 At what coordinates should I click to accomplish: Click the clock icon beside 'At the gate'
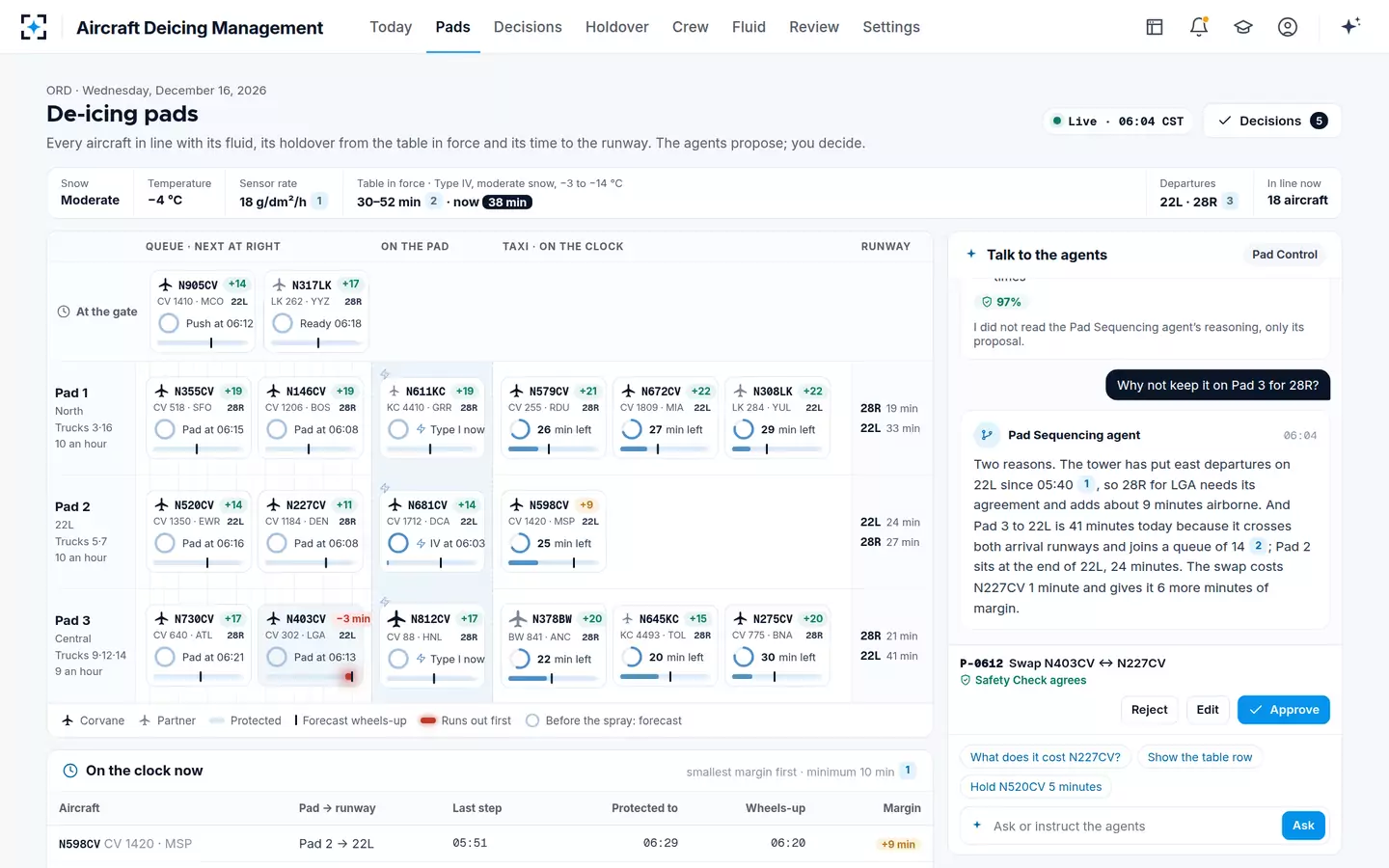(64, 312)
